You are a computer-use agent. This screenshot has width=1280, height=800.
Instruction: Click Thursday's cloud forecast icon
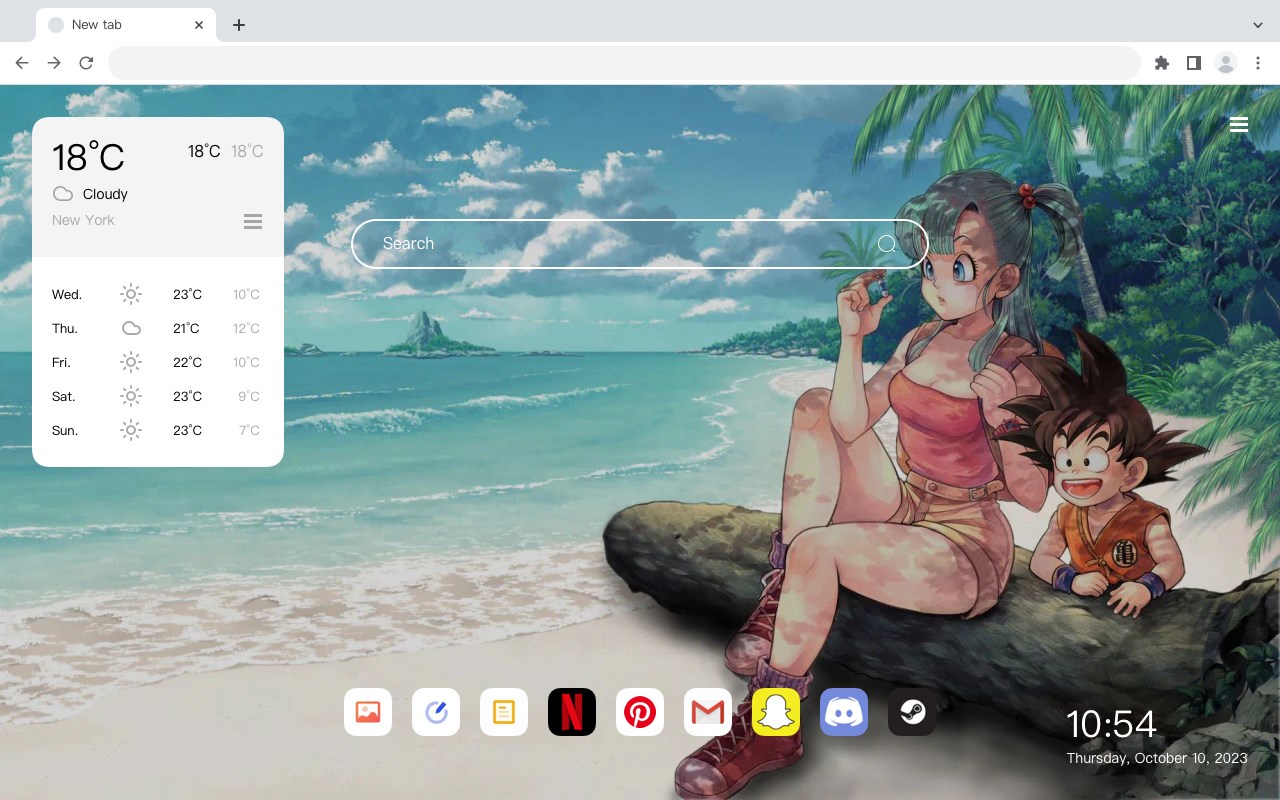coord(131,328)
